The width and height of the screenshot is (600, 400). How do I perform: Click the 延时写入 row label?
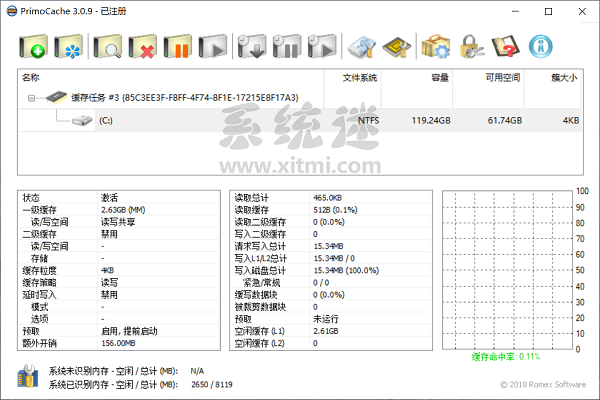pyautogui.click(x=39, y=295)
